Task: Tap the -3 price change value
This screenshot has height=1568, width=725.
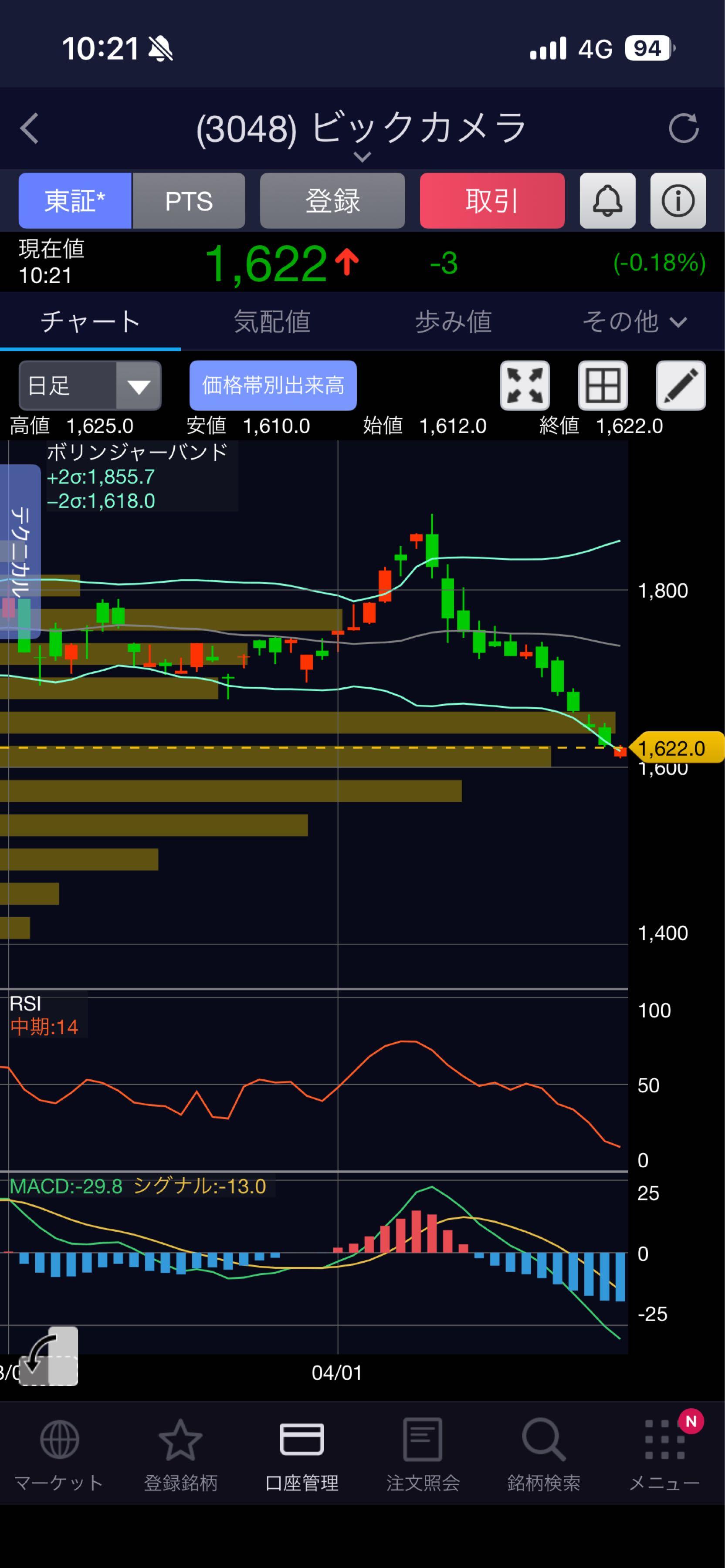Action: click(444, 263)
